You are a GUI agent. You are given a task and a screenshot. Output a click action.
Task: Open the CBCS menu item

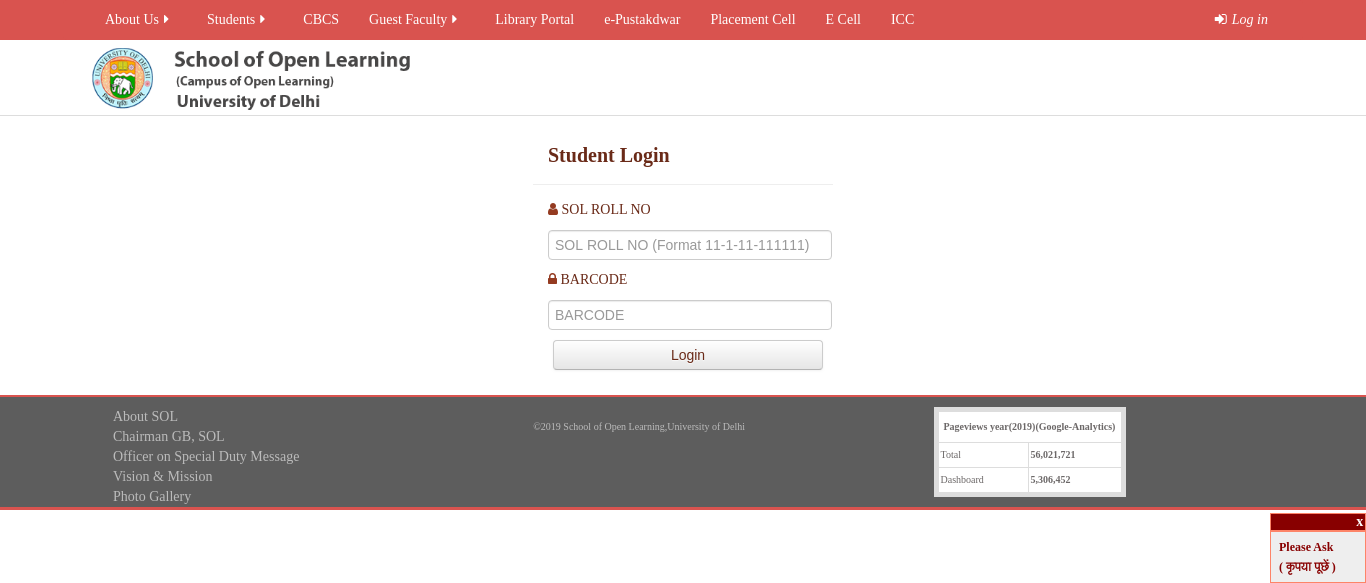[x=321, y=19]
